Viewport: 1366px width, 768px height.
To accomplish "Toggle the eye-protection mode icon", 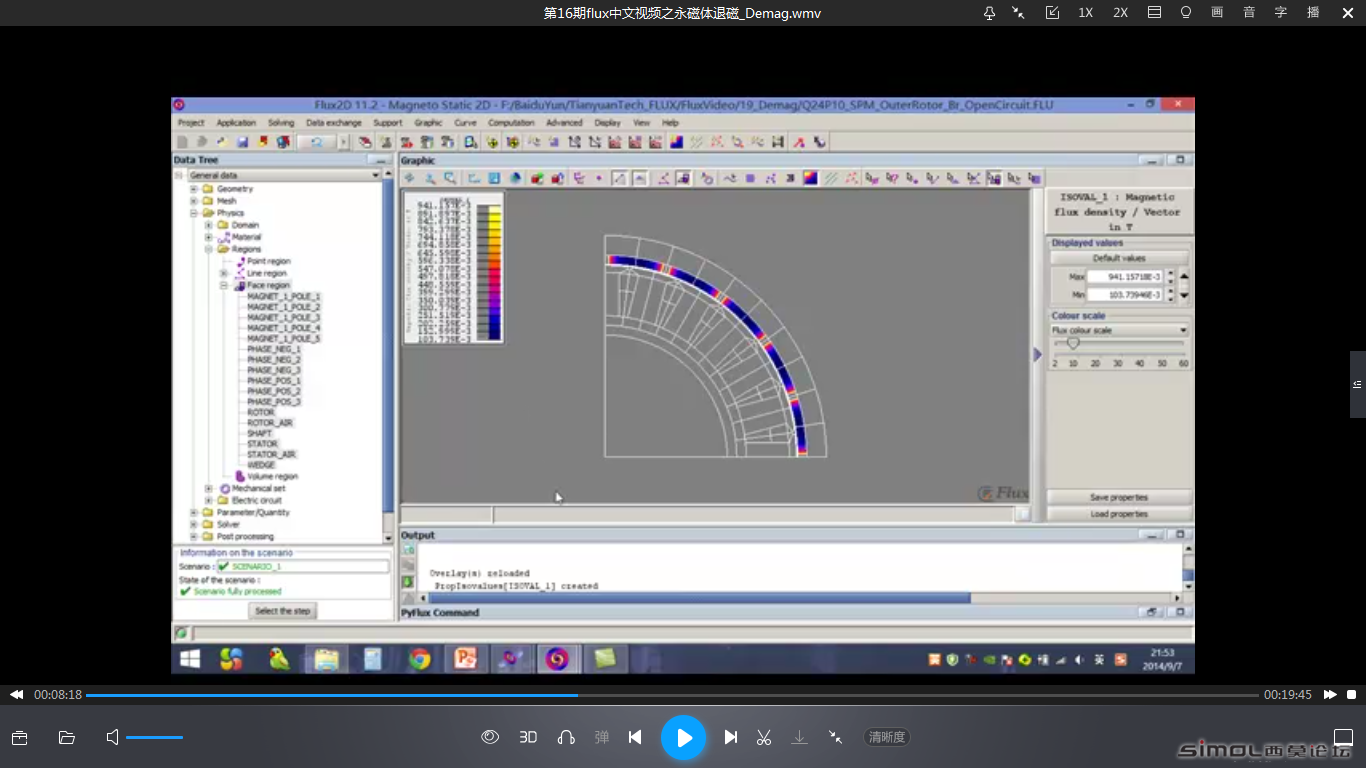I will [x=490, y=737].
